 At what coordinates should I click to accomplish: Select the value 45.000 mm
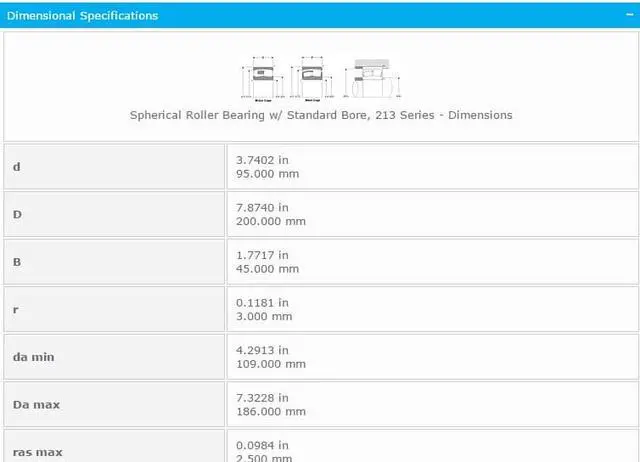[x=267, y=269]
